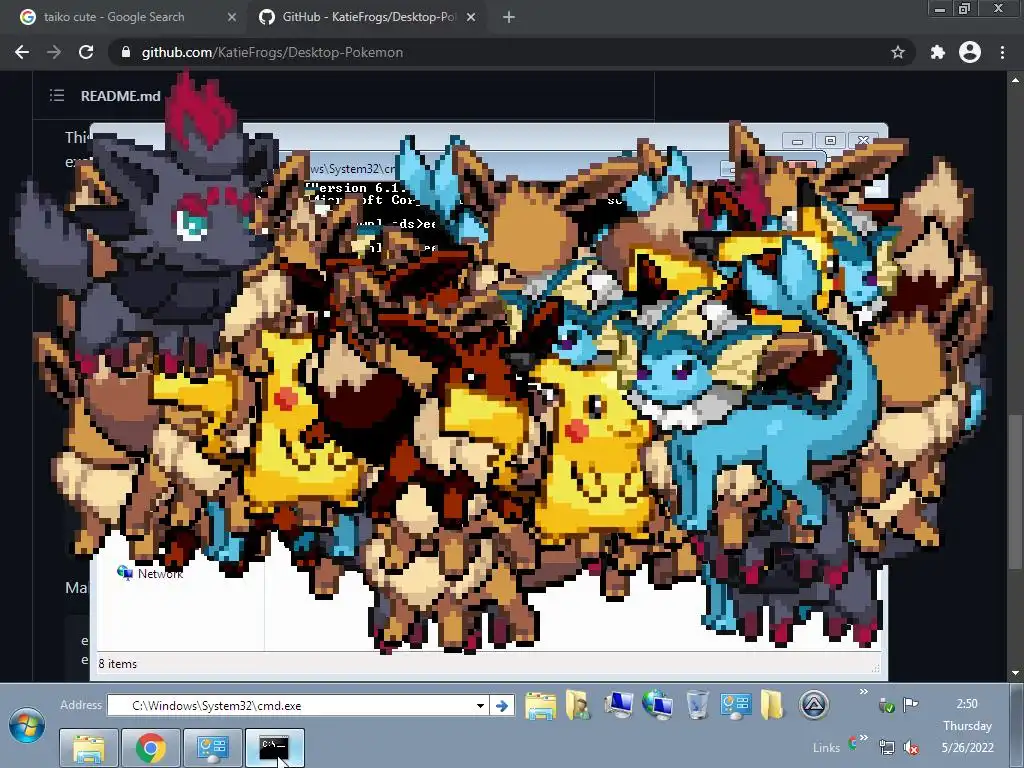The image size is (1024, 768).
Task: Open the user folder icon in the taskbar toolbar
Action: [x=578, y=705]
